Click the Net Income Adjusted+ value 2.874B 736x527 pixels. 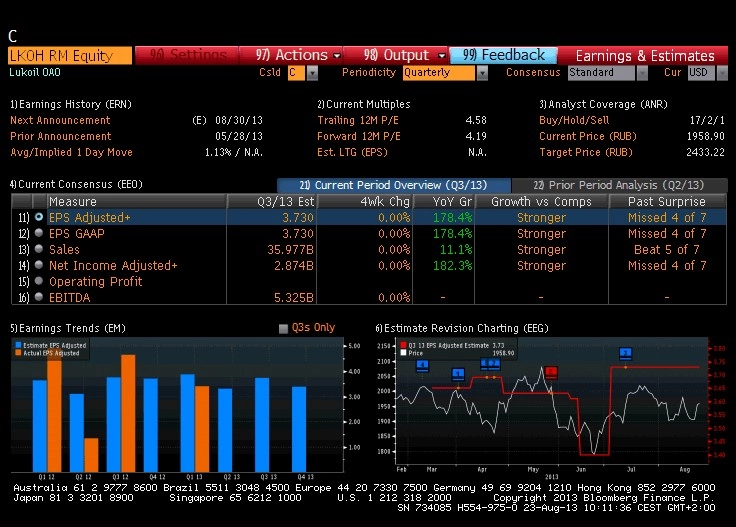tap(294, 265)
